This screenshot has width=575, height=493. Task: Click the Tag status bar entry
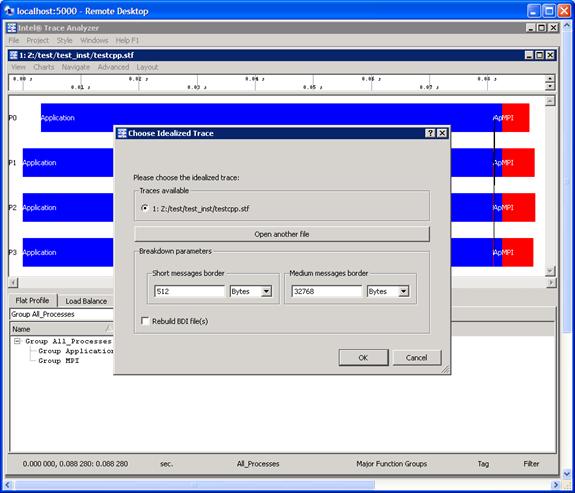483,464
